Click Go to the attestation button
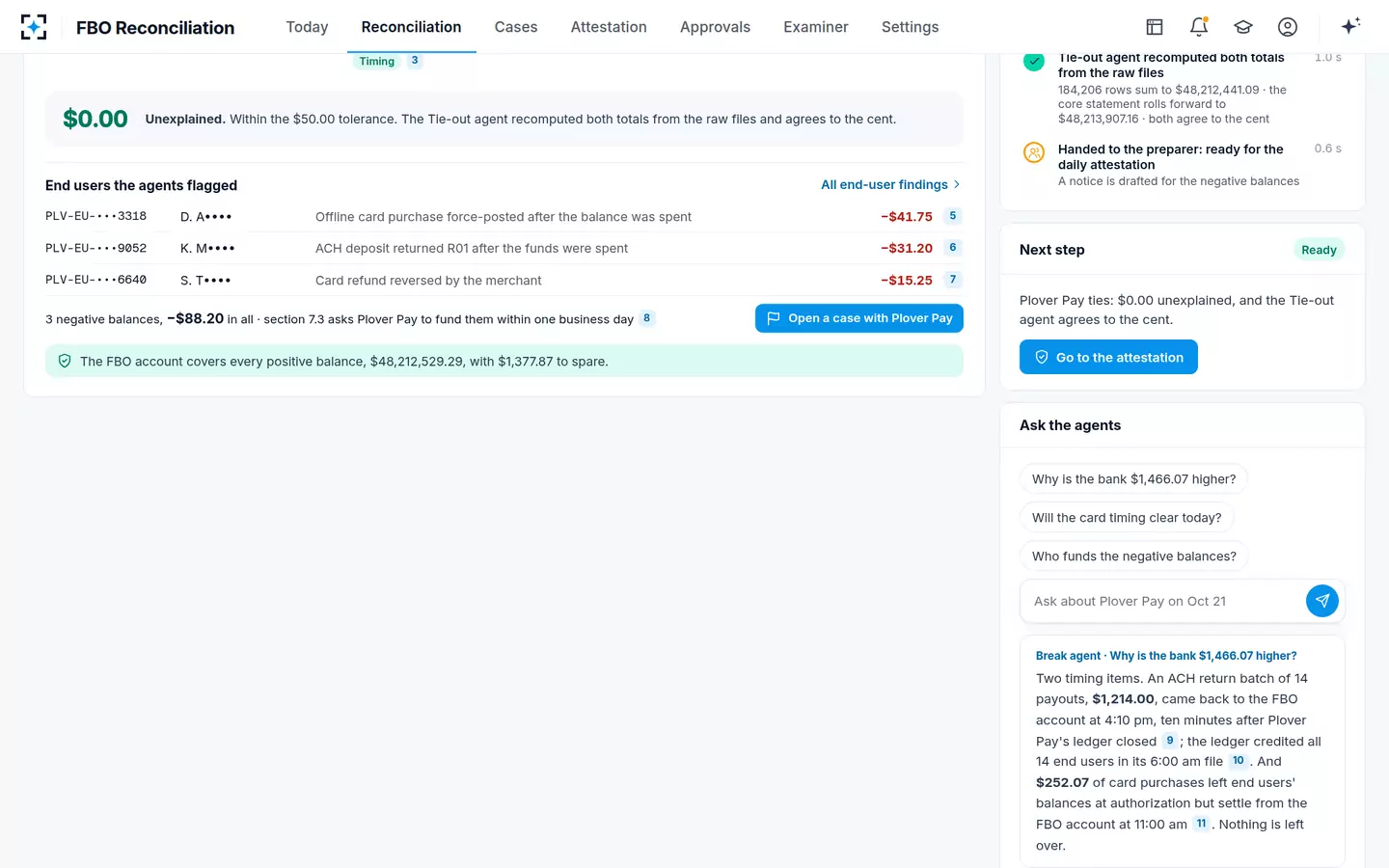 [x=1108, y=357]
